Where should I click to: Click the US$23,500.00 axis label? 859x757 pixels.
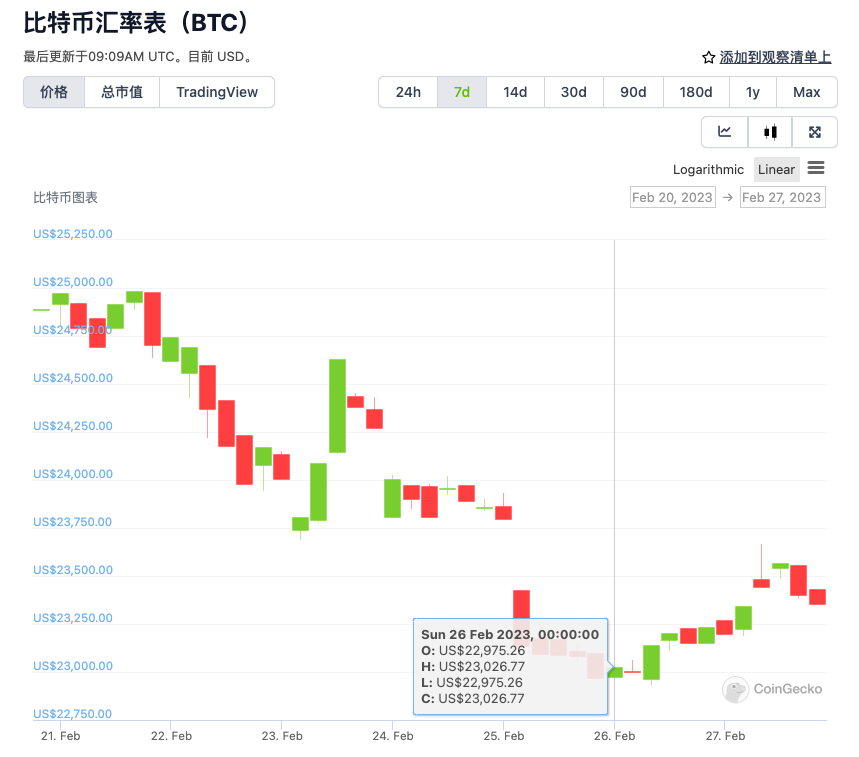pos(73,570)
